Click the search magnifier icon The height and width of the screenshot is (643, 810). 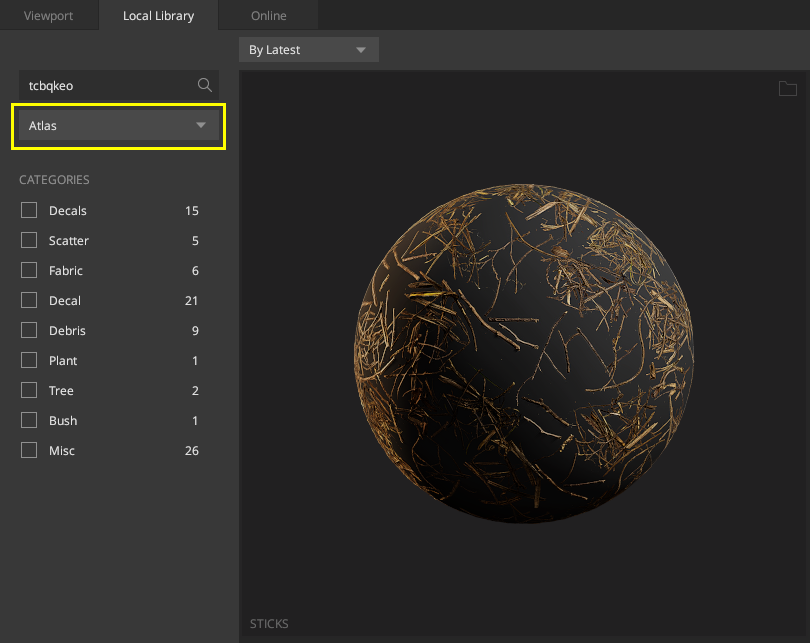click(x=205, y=85)
